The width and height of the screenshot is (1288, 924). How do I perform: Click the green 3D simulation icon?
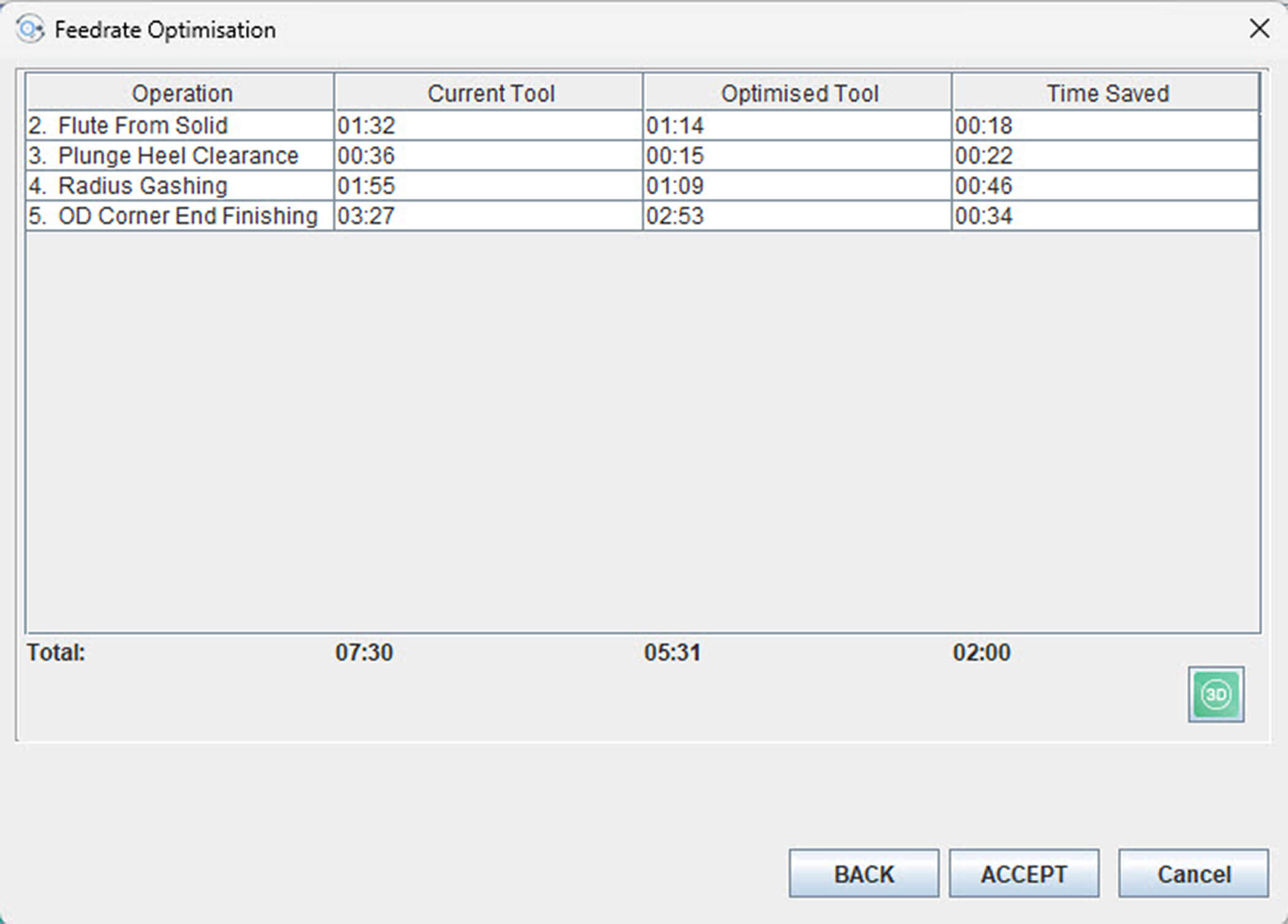[1216, 694]
